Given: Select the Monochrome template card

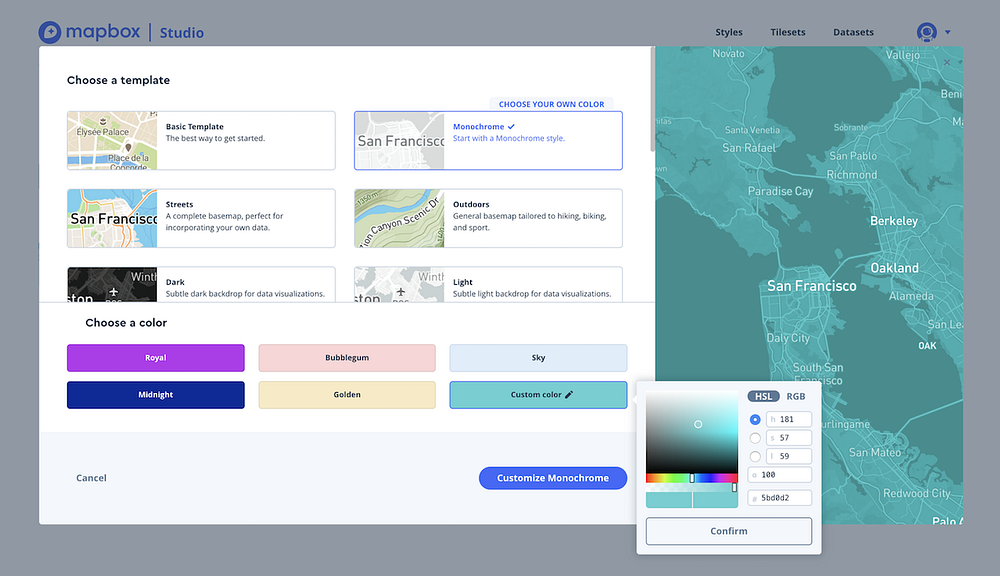Looking at the screenshot, I should click(488, 140).
